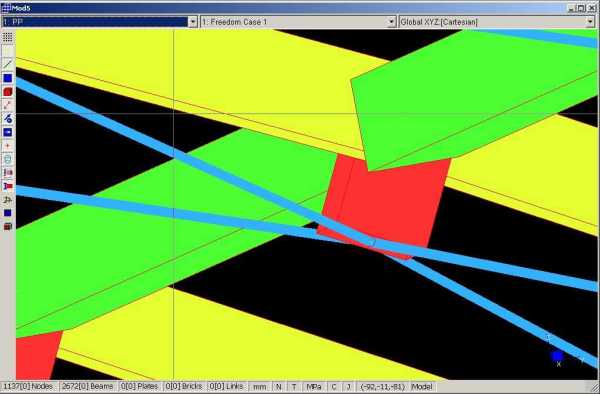Image resolution: width=600 pixels, height=394 pixels.
Task: Select the beam line tool in left toolbar
Action: pos(7,64)
